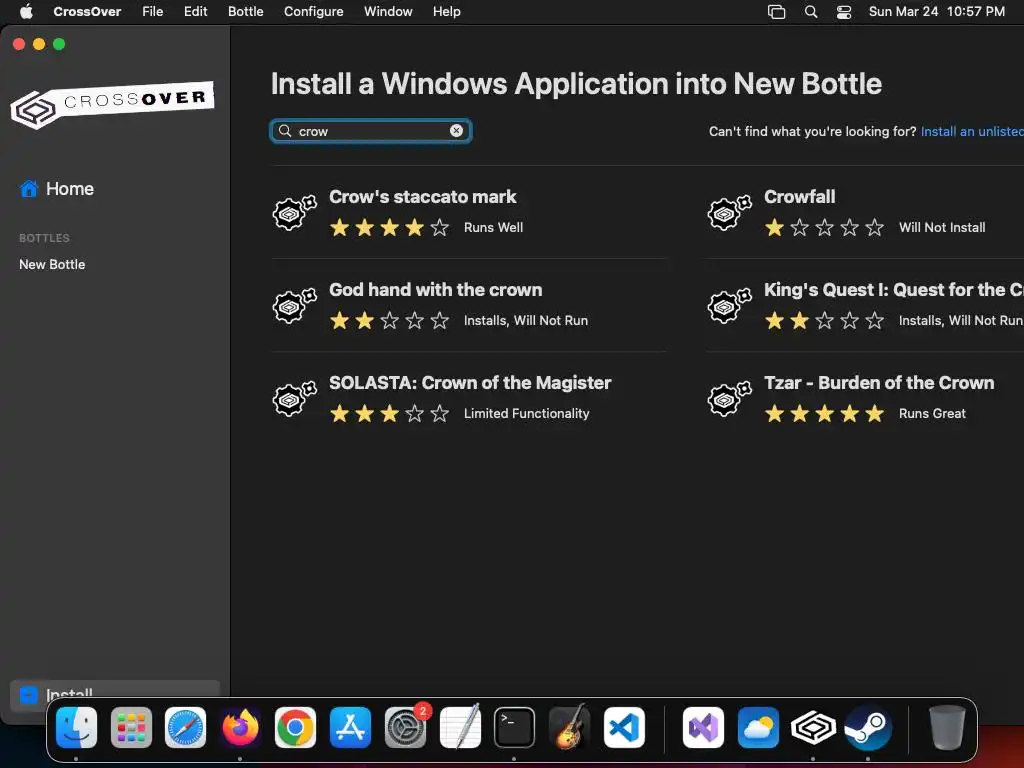Launch GarageBand from the dock

(x=569, y=727)
